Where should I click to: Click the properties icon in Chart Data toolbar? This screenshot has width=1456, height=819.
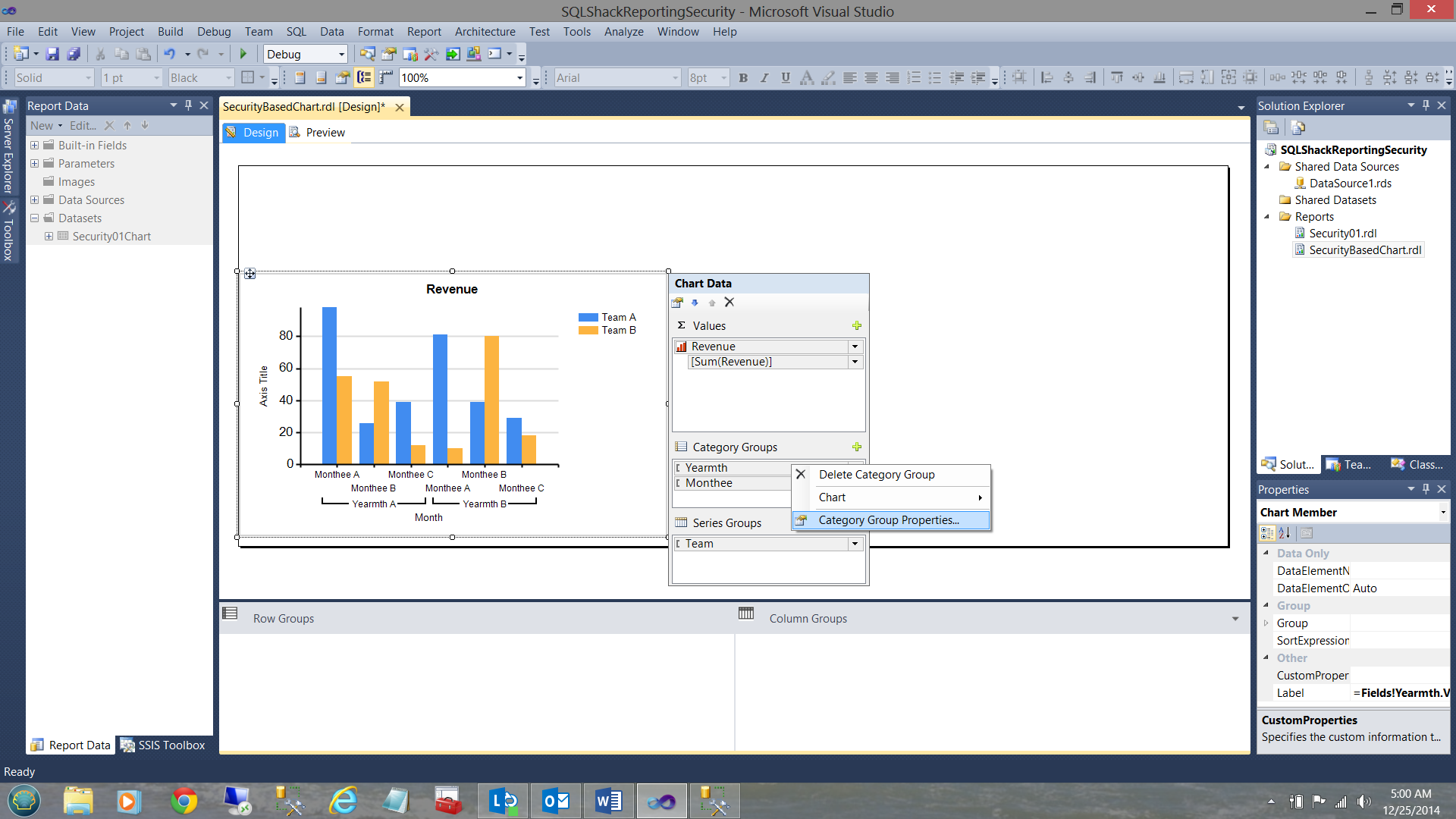(x=677, y=302)
